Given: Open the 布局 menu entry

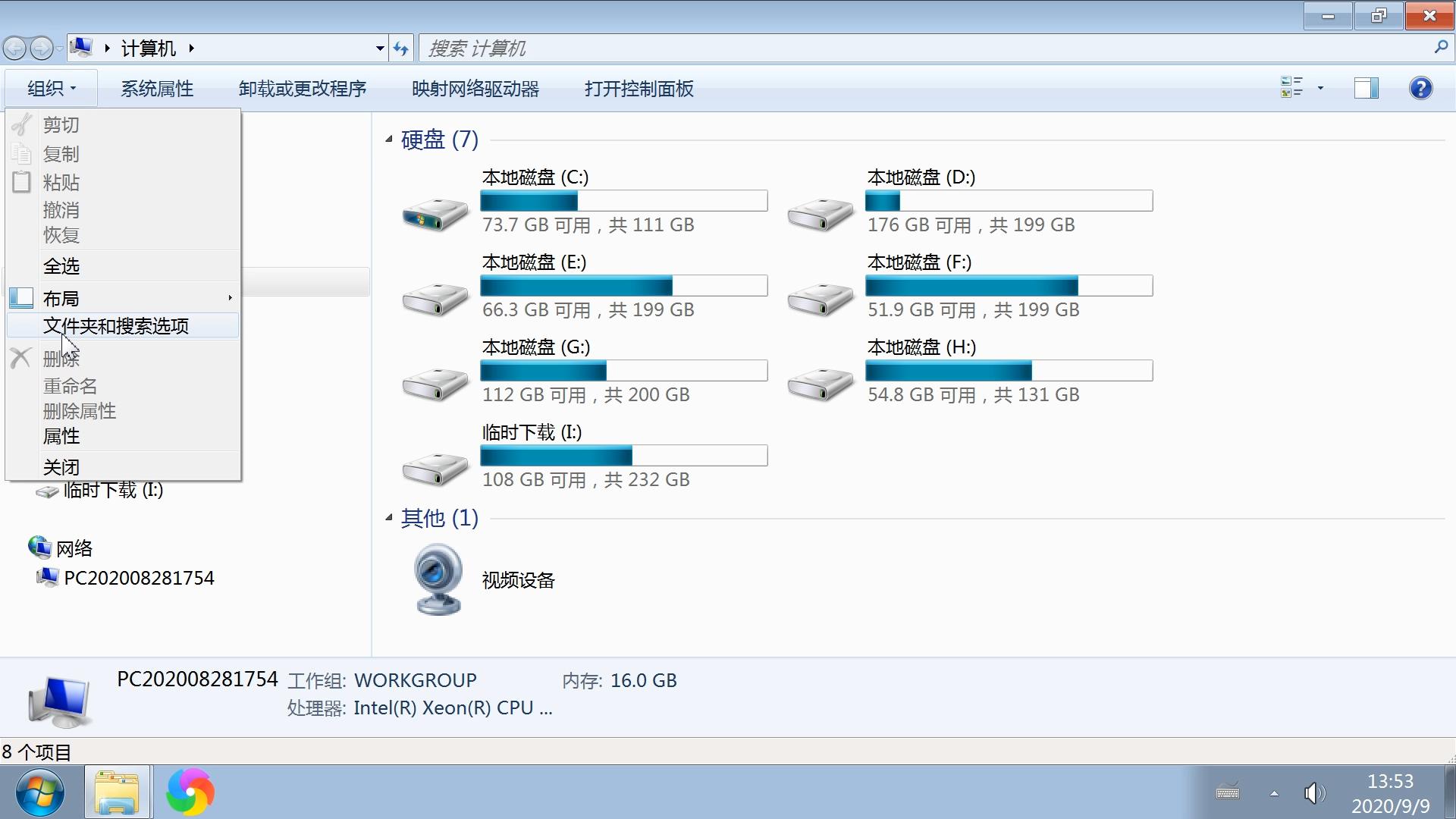Looking at the screenshot, I should [x=123, y=298].
